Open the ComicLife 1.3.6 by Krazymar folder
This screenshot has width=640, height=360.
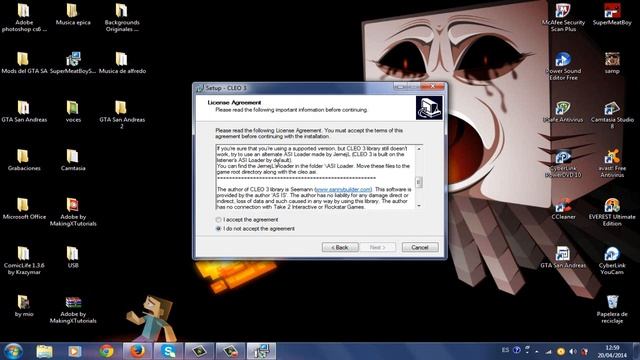click(x=24, y=260)
